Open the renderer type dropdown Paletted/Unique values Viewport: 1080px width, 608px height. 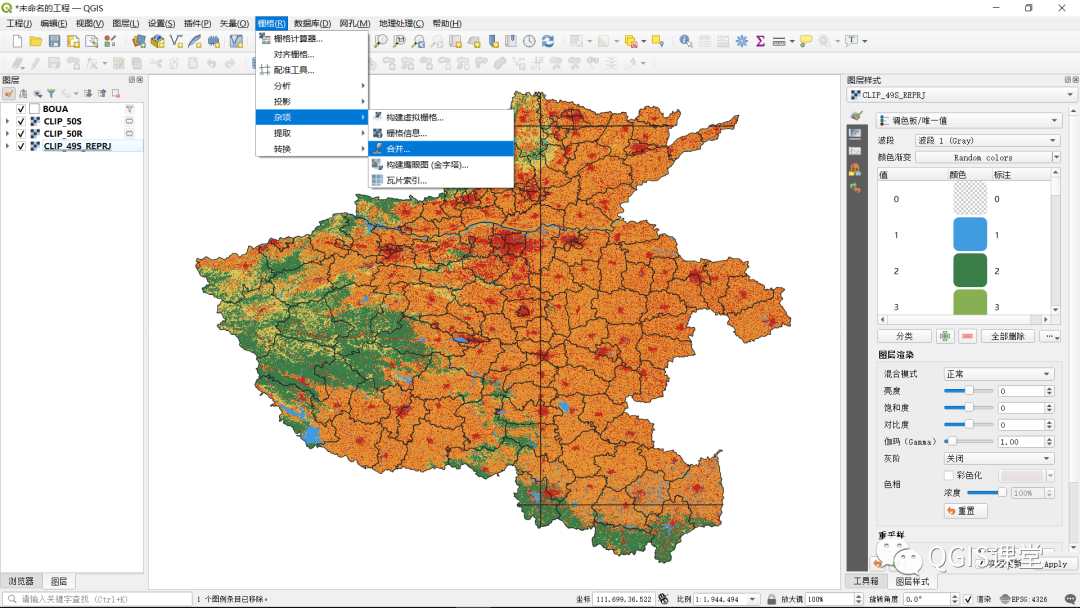pyautogui.click(x=968, y=120)
